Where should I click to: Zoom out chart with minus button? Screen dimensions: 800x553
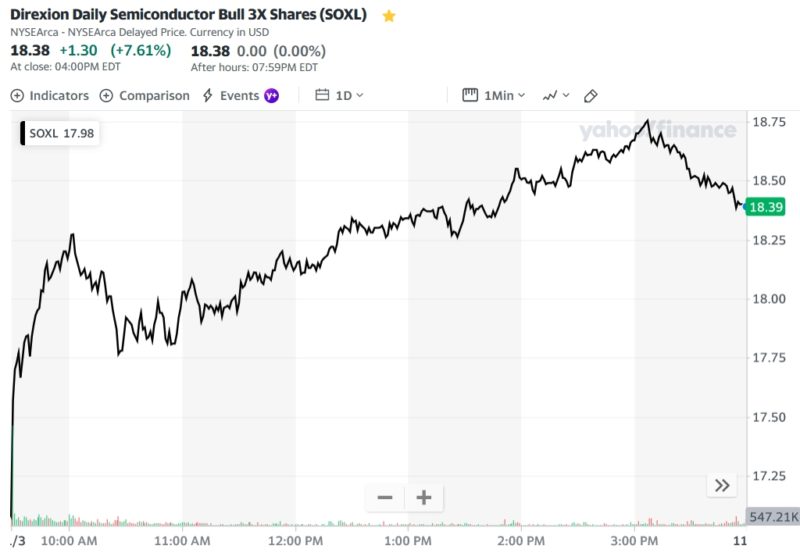(x=385, y=497)
